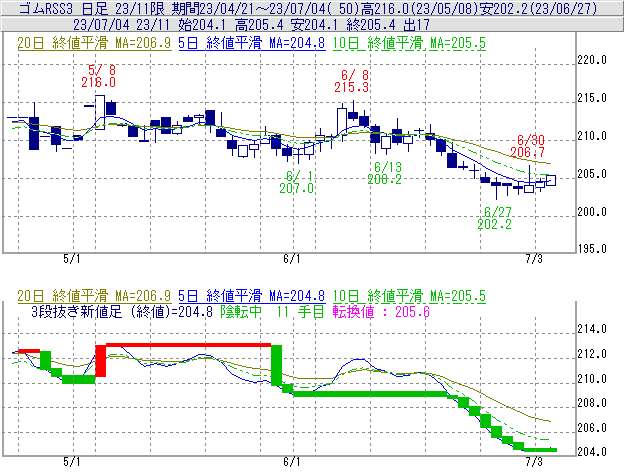Click the long green horizontal bar in lower chart
The width and height of the screenshot is (624, 475).
pyautogui.click(x=368, y=393)
